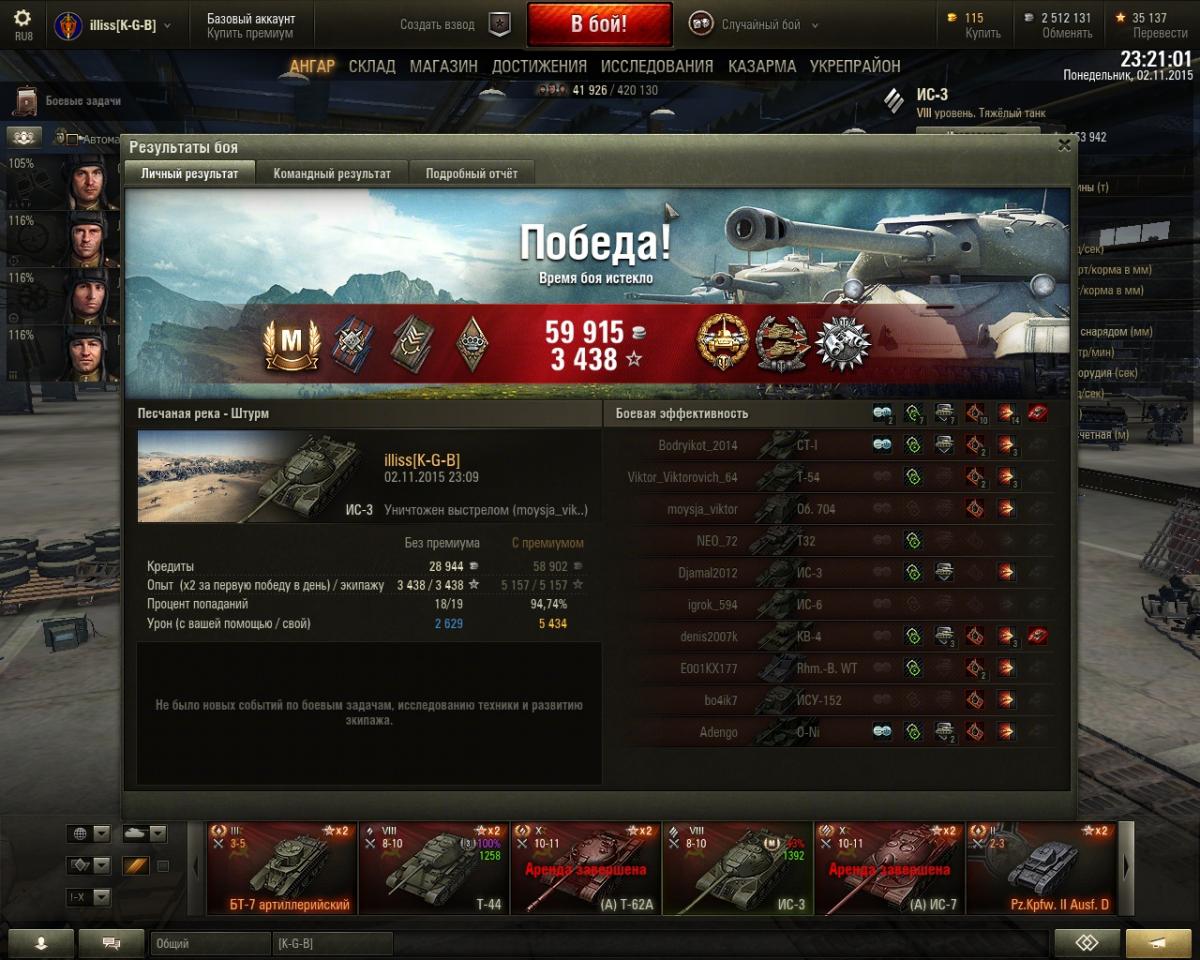Open the settings gear menu

point(22,19)
